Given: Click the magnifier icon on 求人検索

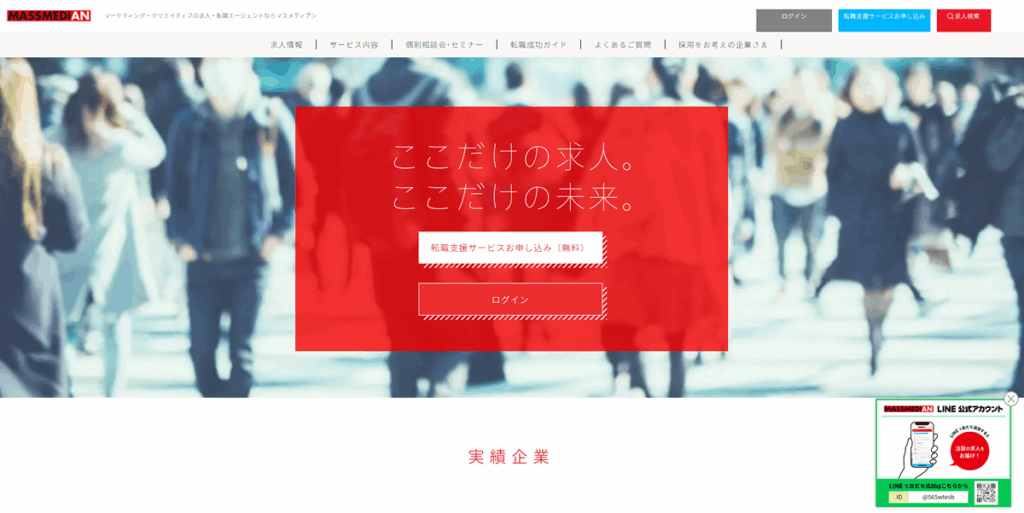Looking at the screenshot, I should click(x=950, y=17).
